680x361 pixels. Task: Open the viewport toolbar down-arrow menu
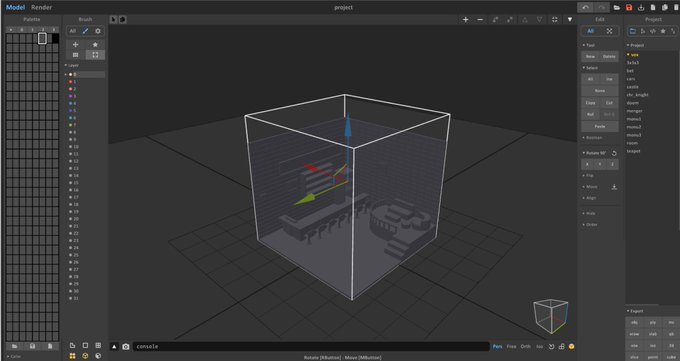pos(570,20)
